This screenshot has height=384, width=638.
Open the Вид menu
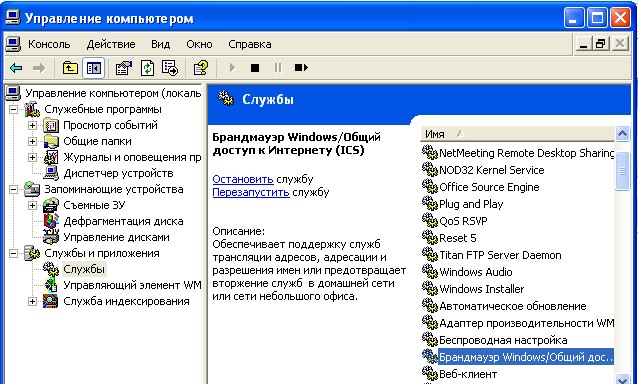tap(160, 44)
